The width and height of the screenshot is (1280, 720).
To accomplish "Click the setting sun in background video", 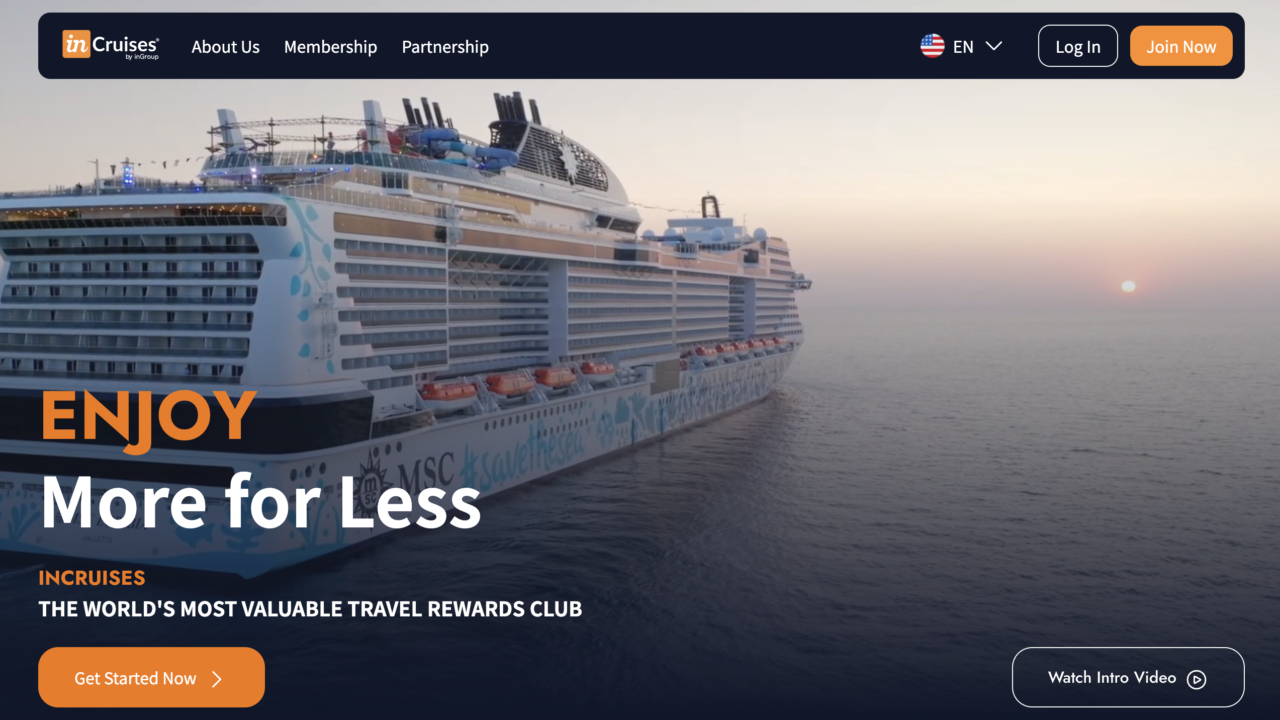I will click(x=1128, y=286).
